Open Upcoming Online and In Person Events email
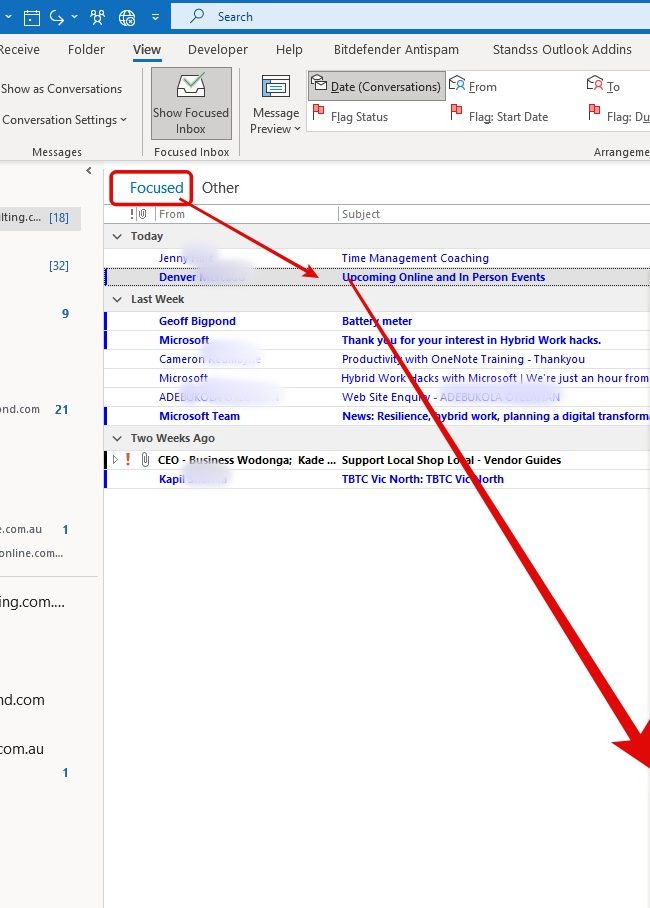This screenshot has height=908, width=650. click(x=377, y=277)
